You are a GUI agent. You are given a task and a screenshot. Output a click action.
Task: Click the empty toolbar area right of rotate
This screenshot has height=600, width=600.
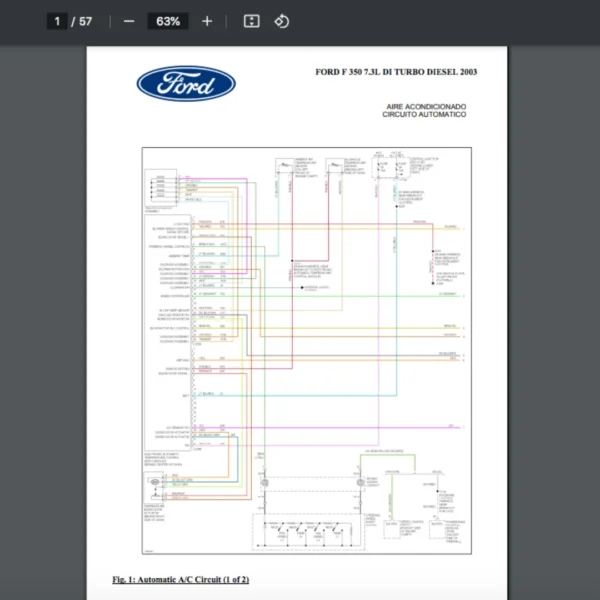coord(440,21)
